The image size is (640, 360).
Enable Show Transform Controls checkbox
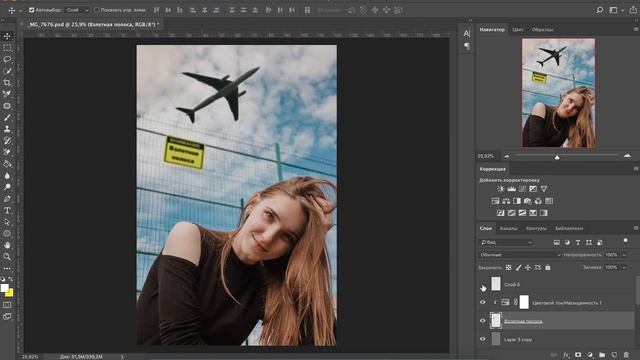click(x=97, y=10)
